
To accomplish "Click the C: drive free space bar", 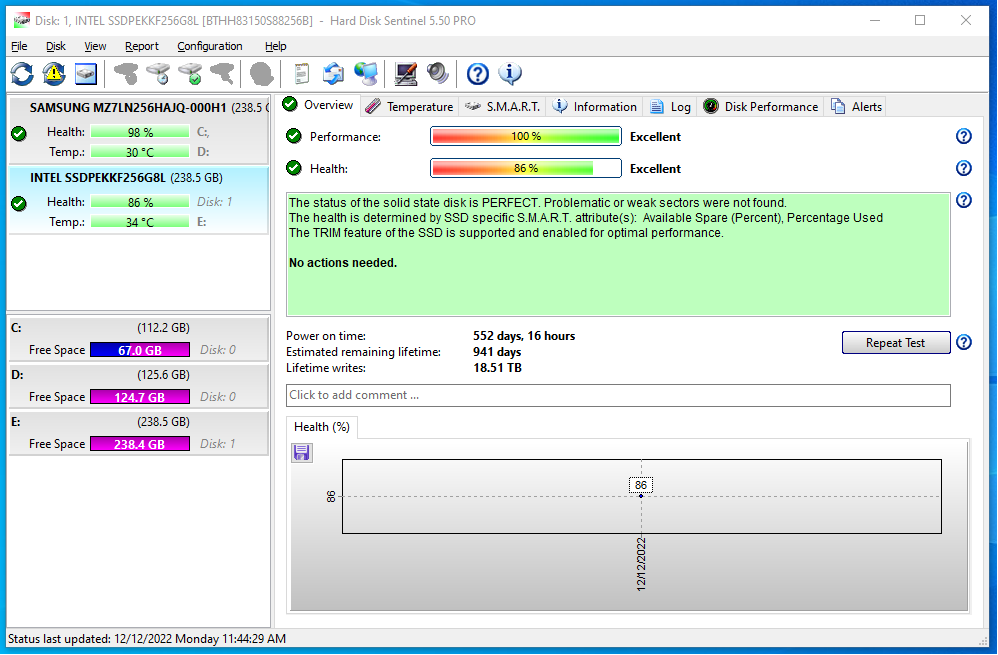I will click(x=139, y=350).
